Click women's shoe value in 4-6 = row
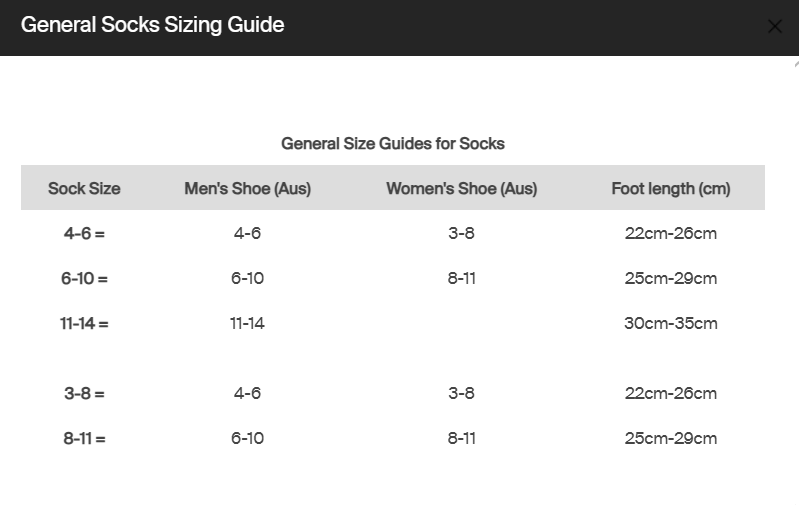Screen dimensions: 799x505 click(461, 233)
